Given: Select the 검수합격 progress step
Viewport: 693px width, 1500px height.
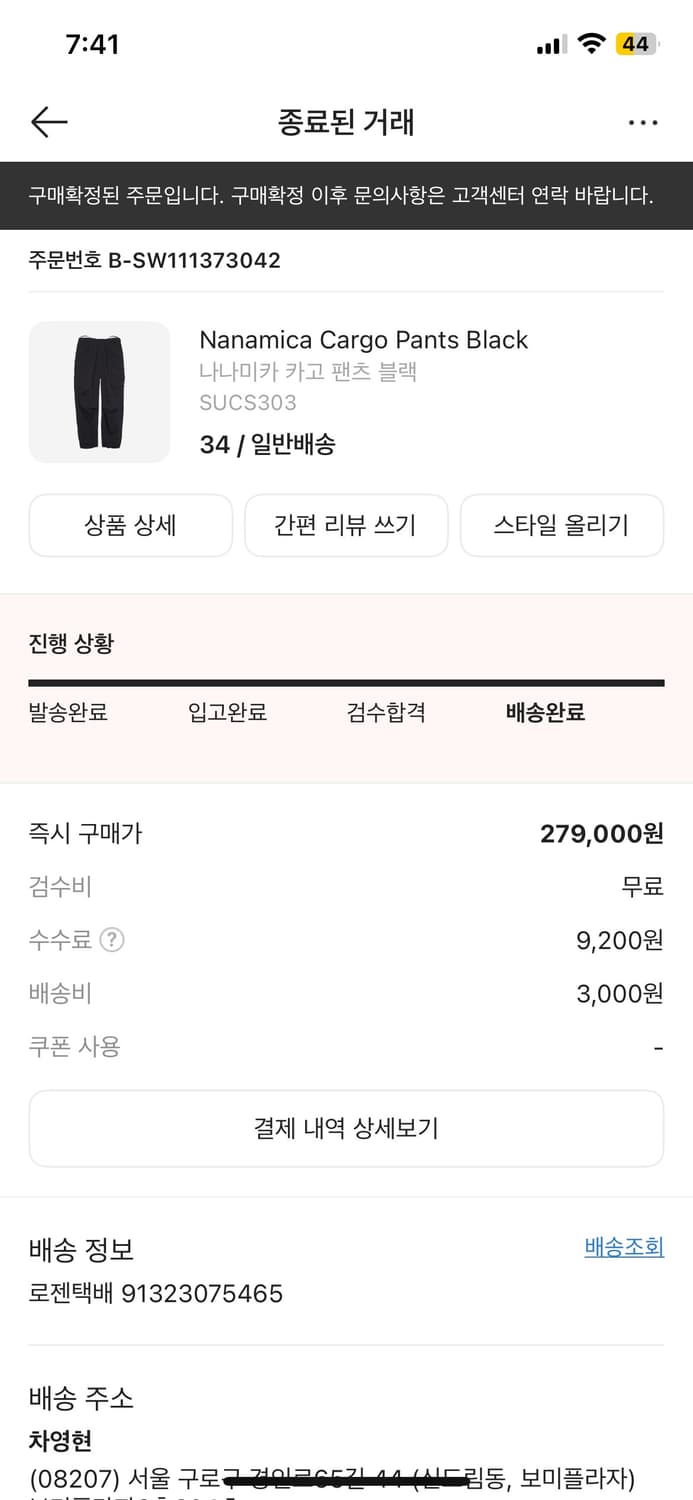Looking at the screenshot, I should 386,712.
